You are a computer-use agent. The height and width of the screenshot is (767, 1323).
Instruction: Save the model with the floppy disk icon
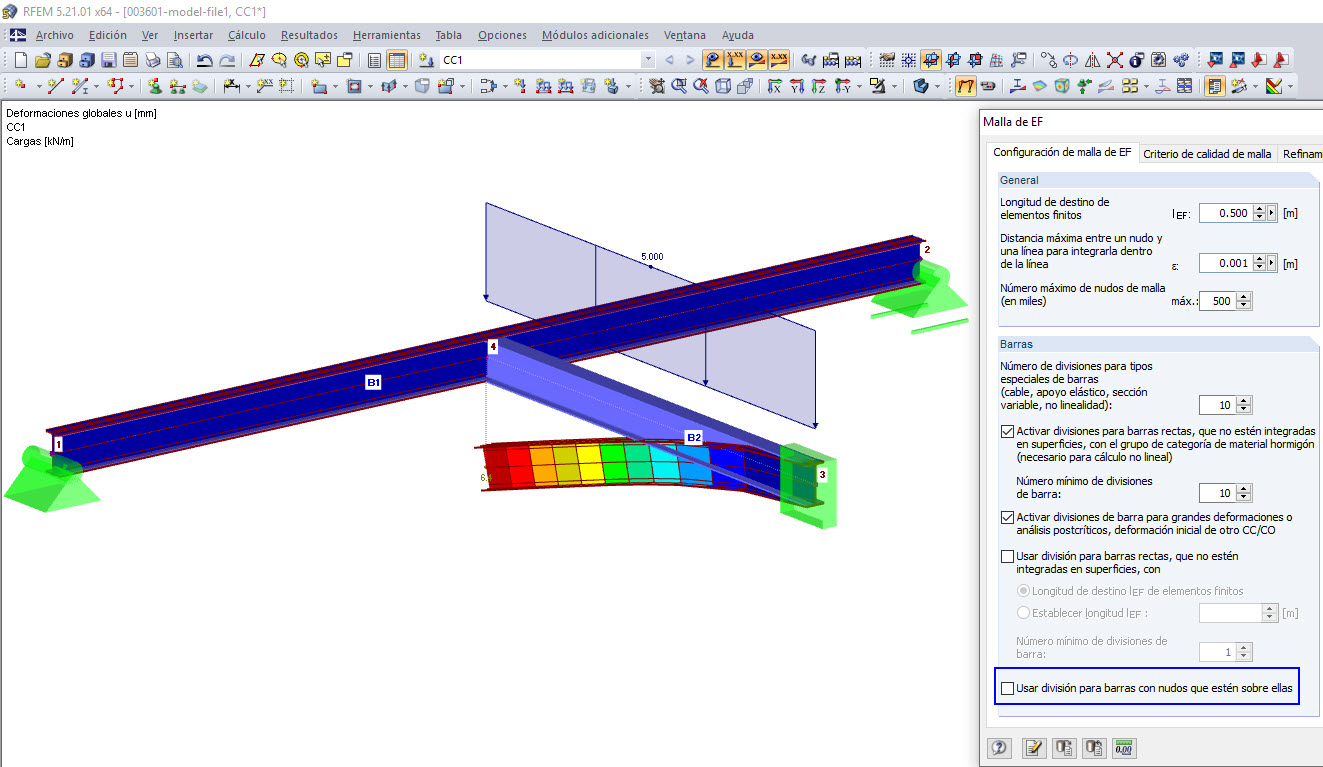point(108,60)
